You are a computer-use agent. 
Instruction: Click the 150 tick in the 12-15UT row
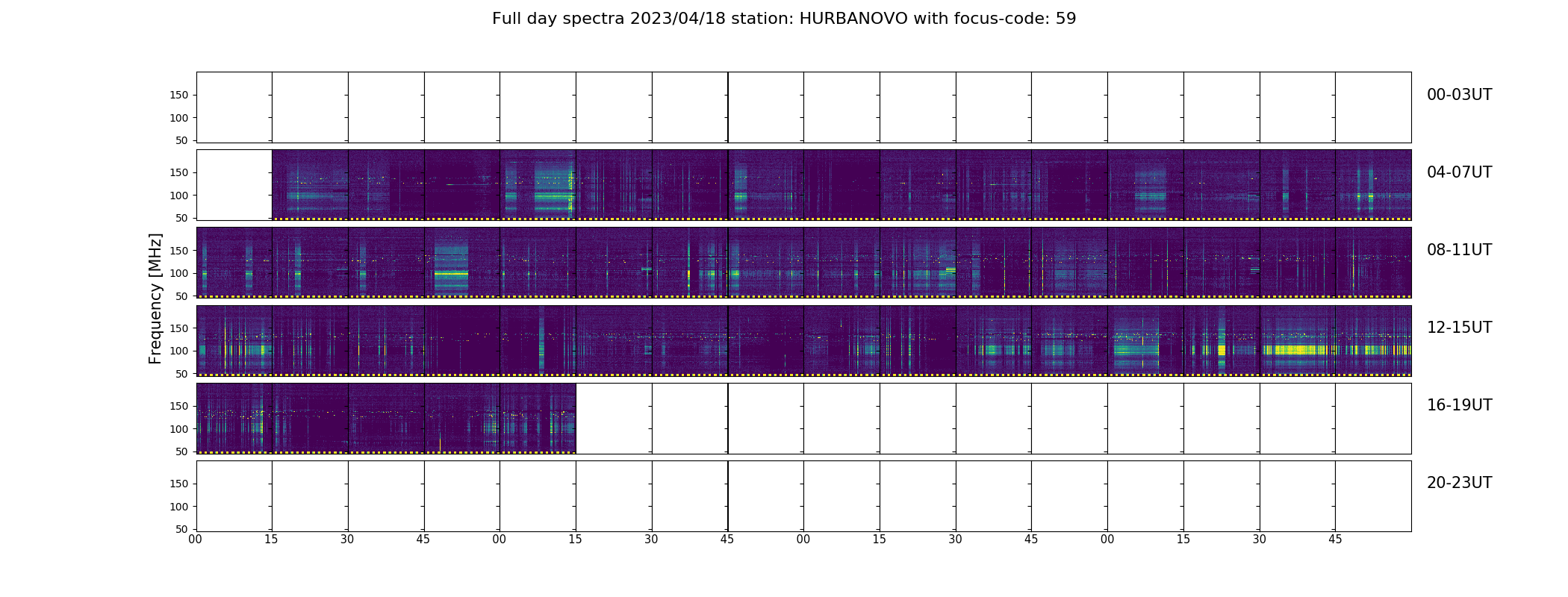coord(179,328)
